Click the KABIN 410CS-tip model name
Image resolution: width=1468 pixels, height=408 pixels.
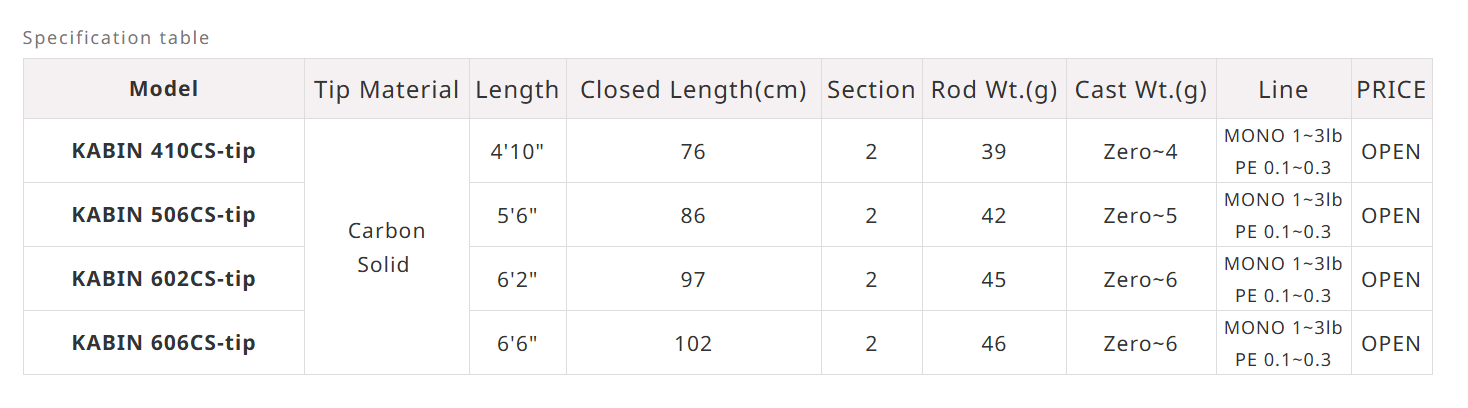163,151
